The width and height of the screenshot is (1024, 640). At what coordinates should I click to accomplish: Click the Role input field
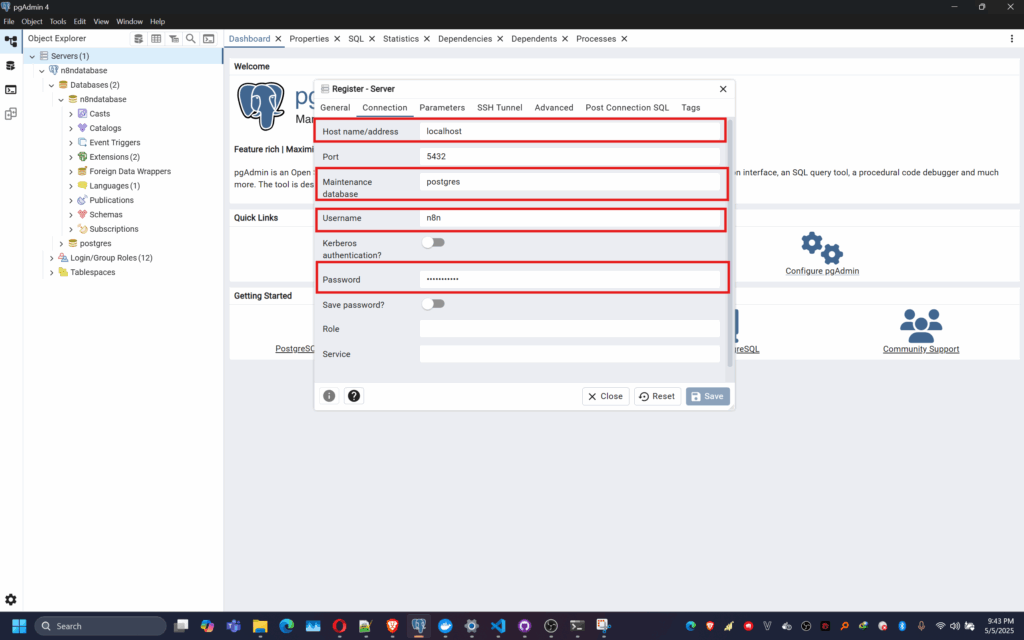pos(569,328)
